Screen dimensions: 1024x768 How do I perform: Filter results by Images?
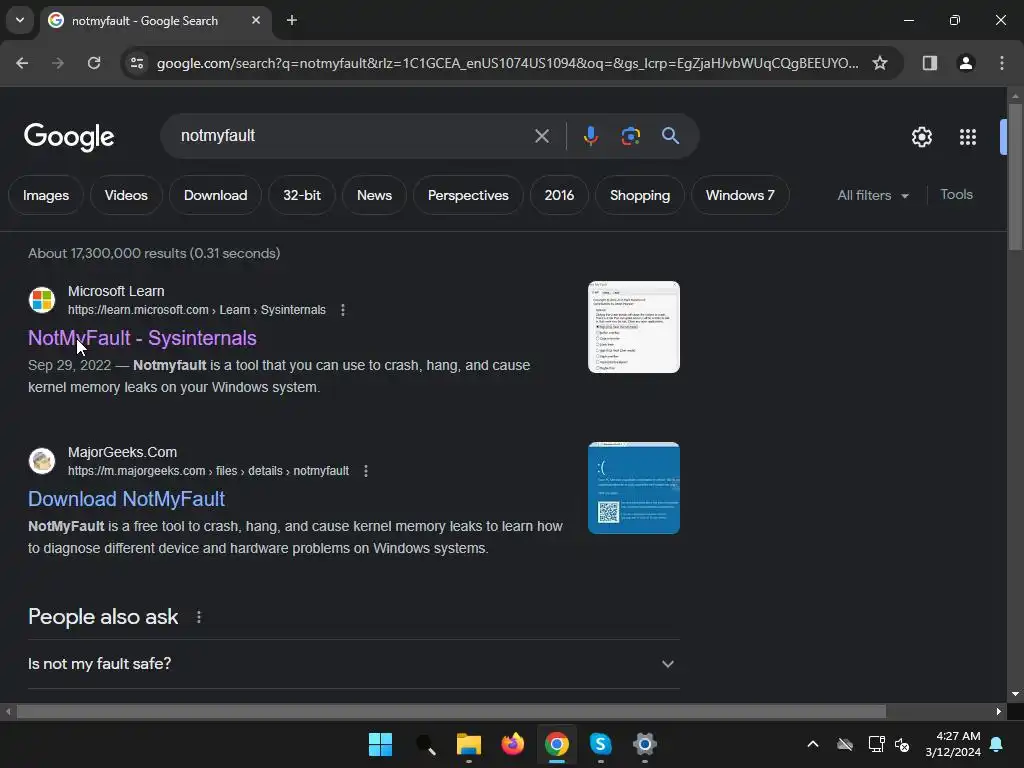coord(46,195)
